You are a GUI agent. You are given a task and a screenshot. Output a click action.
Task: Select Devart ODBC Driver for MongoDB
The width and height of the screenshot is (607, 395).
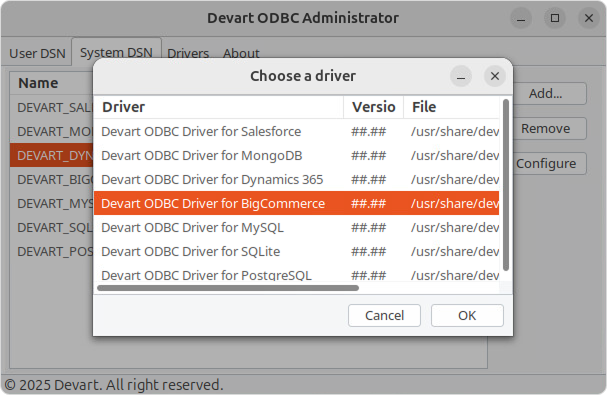297,155
